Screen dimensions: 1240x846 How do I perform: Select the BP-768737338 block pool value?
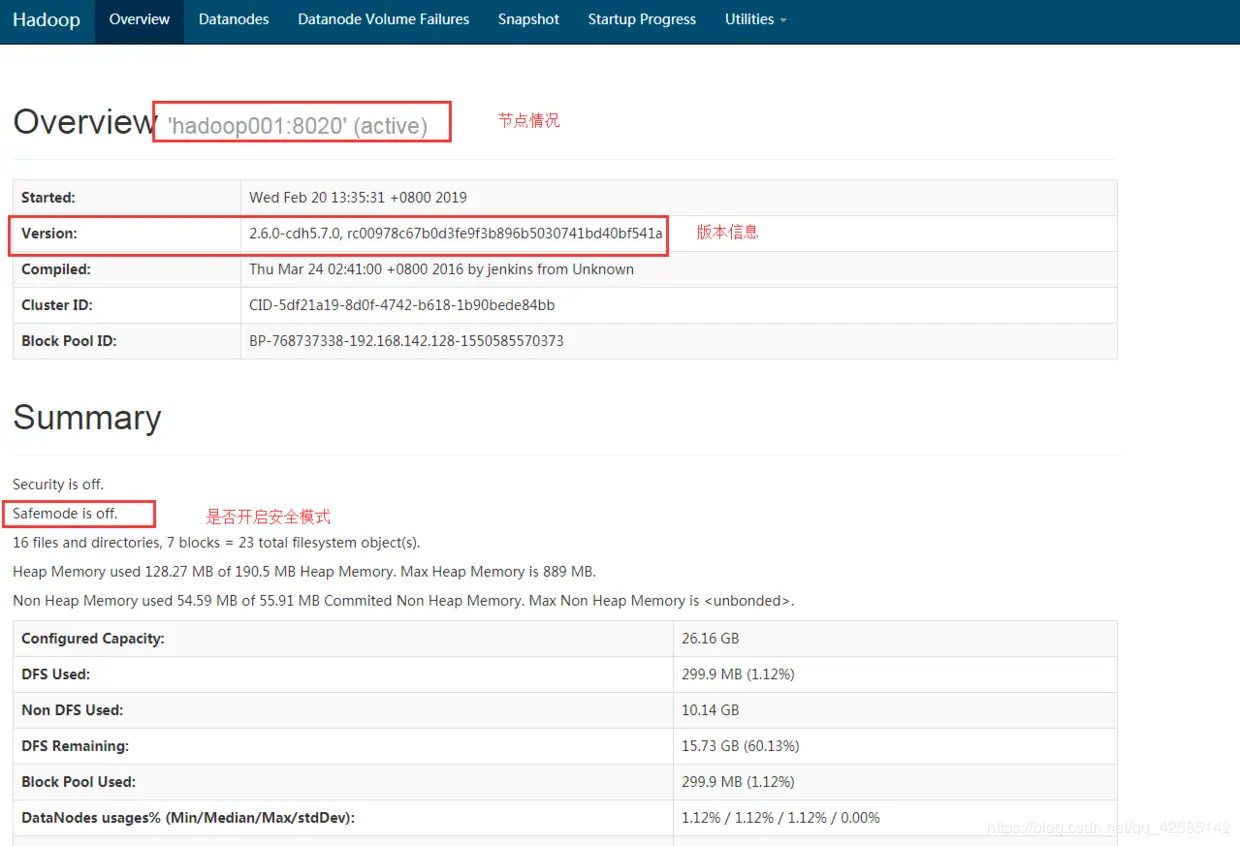(406, 342)
